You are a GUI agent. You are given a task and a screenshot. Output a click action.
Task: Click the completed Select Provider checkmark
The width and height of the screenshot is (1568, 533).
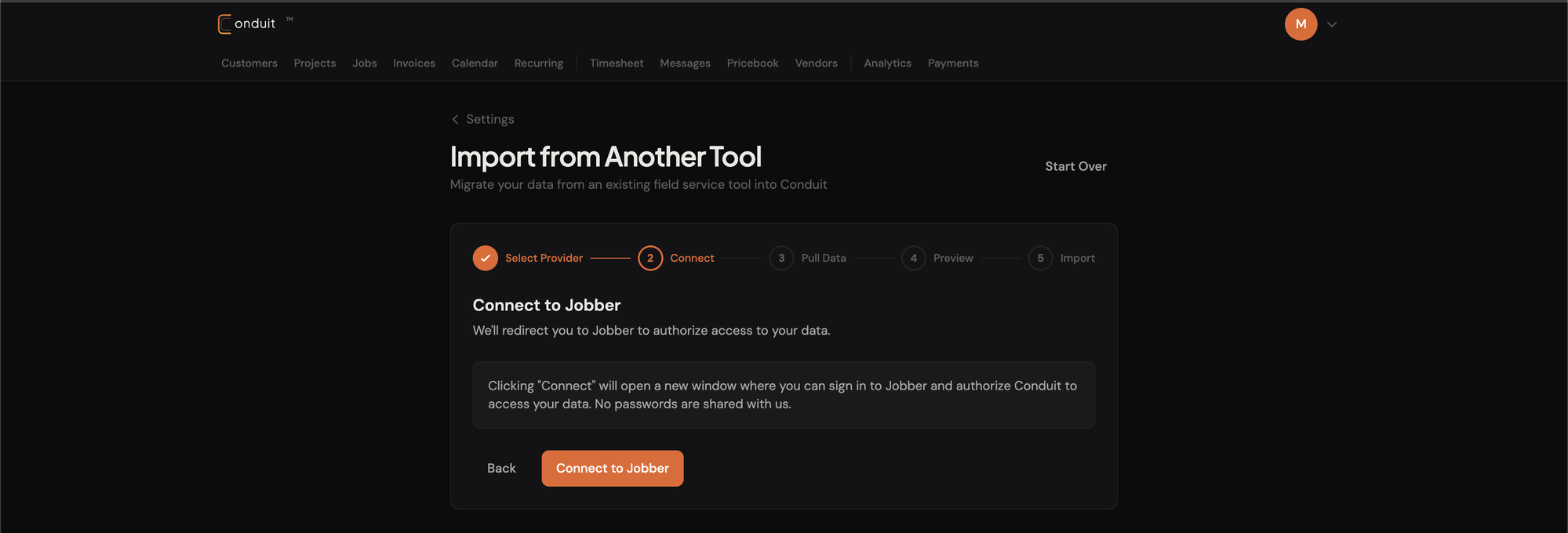click(x=486, y=258)
